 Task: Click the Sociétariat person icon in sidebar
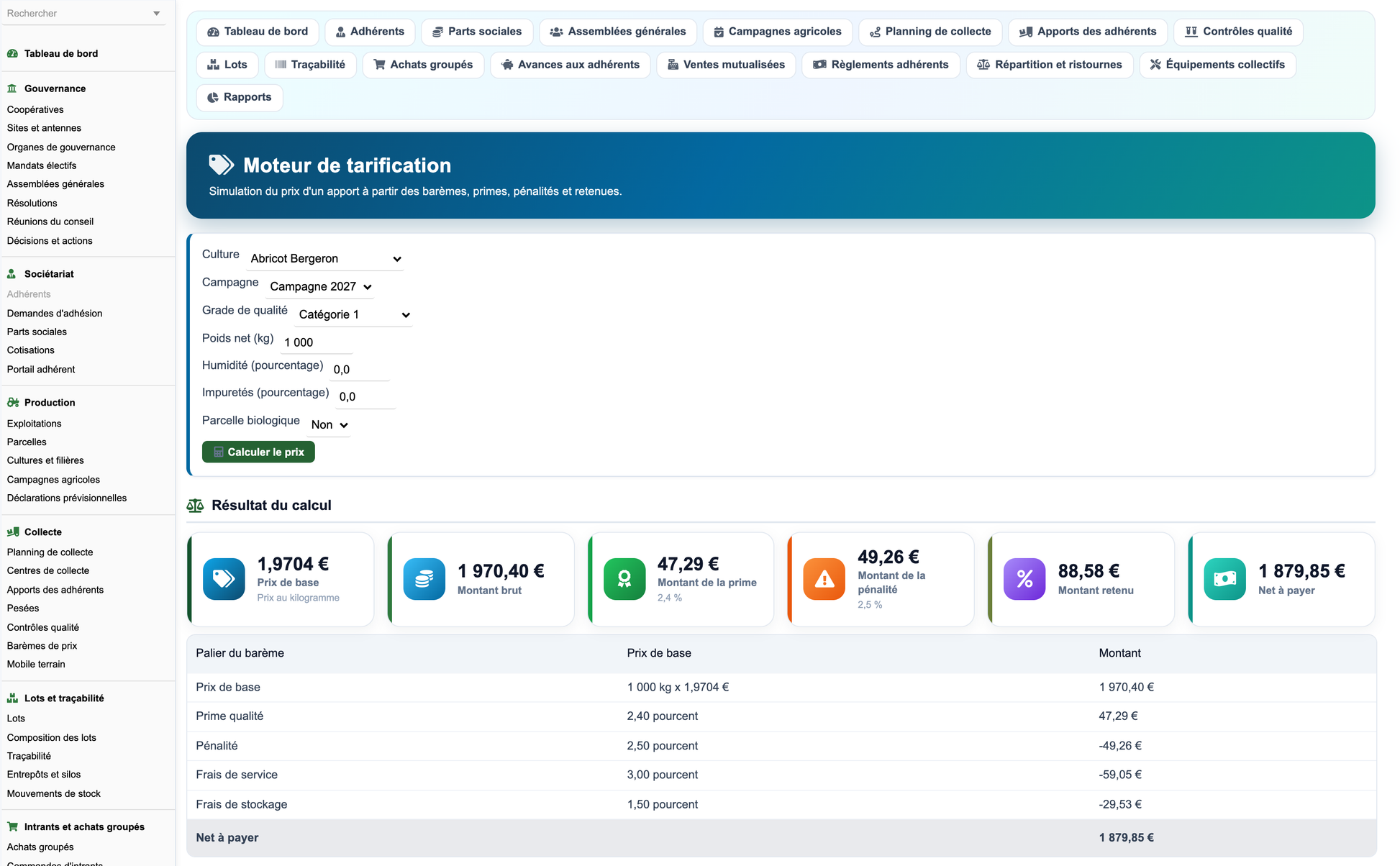click(x=12, y=274)
